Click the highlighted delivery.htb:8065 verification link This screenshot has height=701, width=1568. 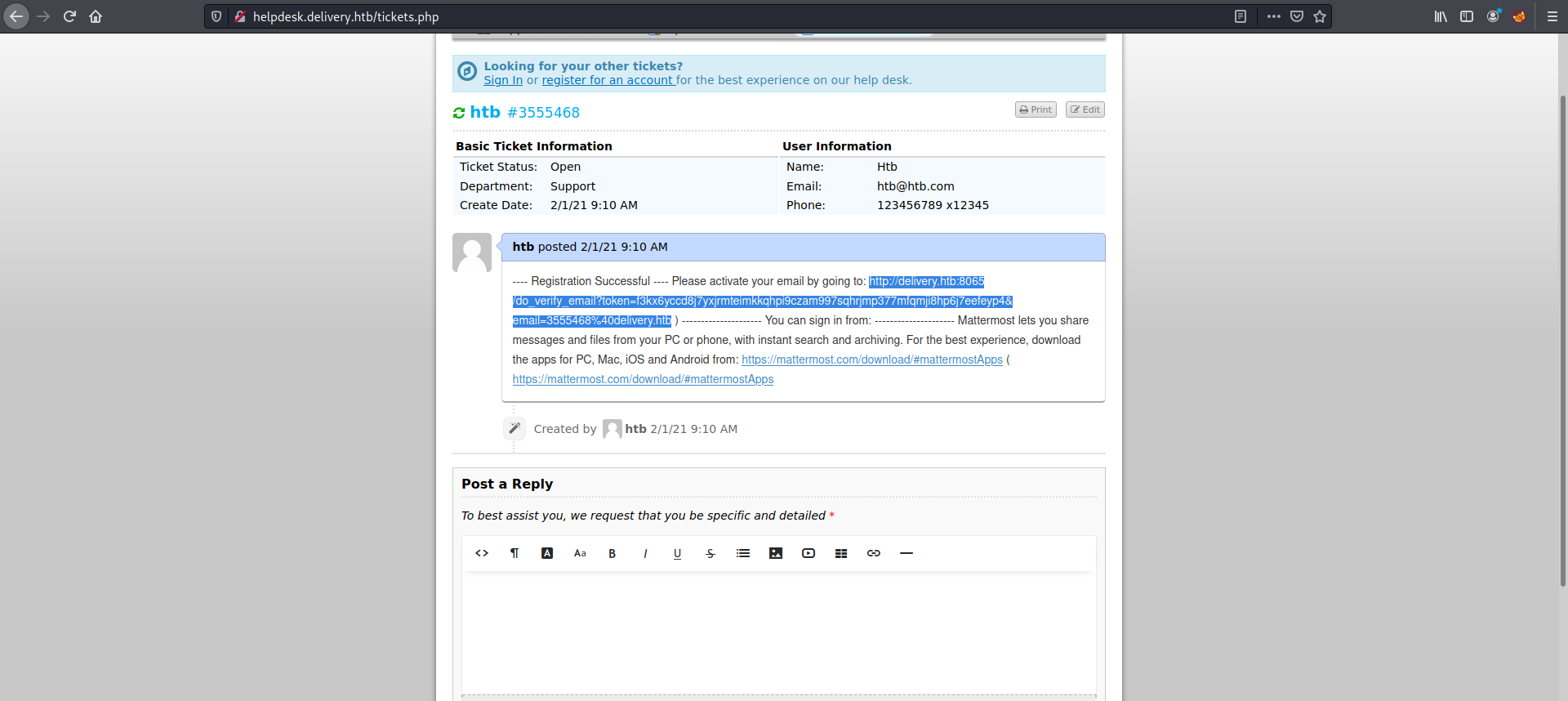pos(762,301)
